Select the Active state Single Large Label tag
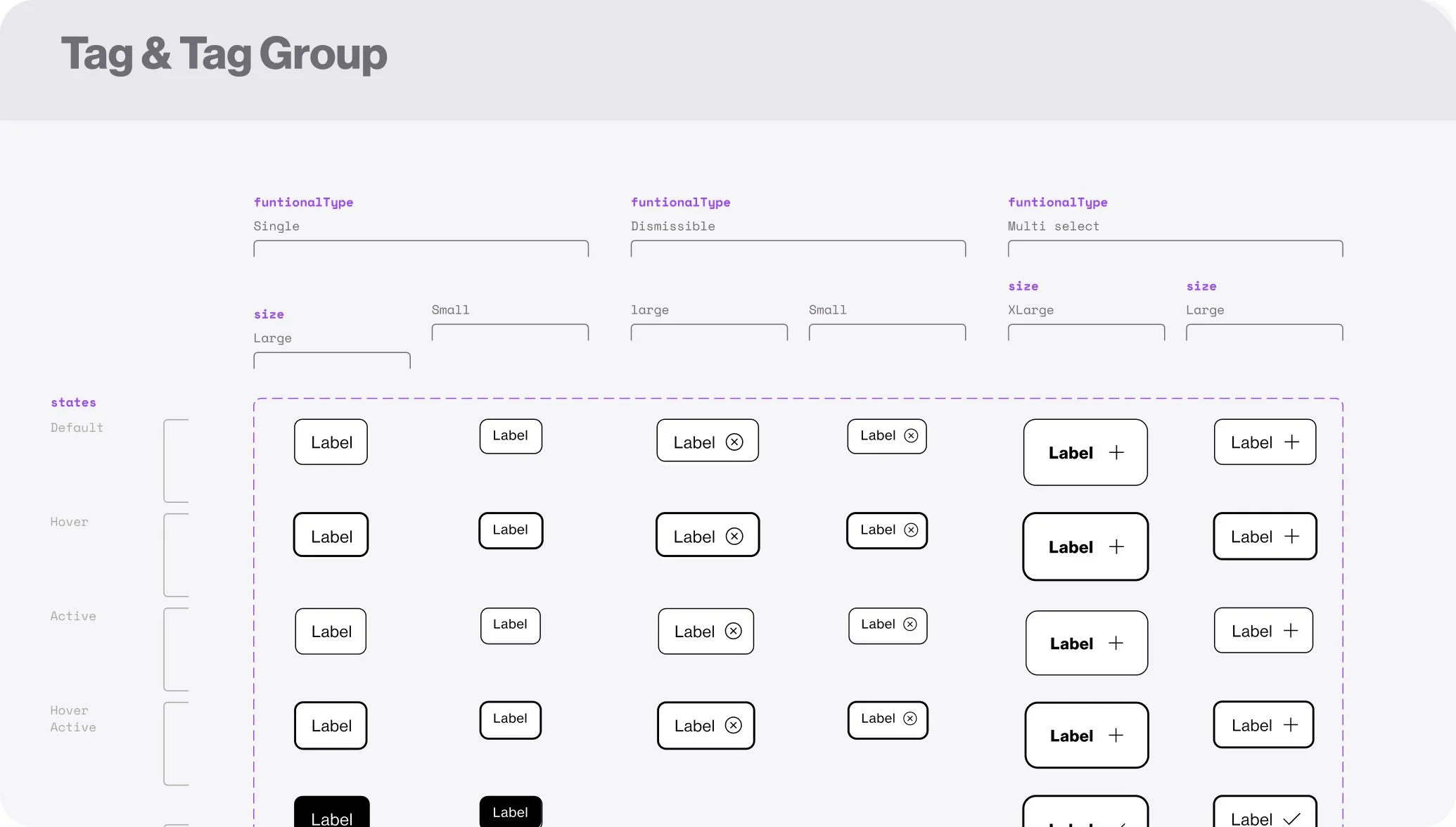The width and height of the screenshot is (1456, 827). (331, 632)
